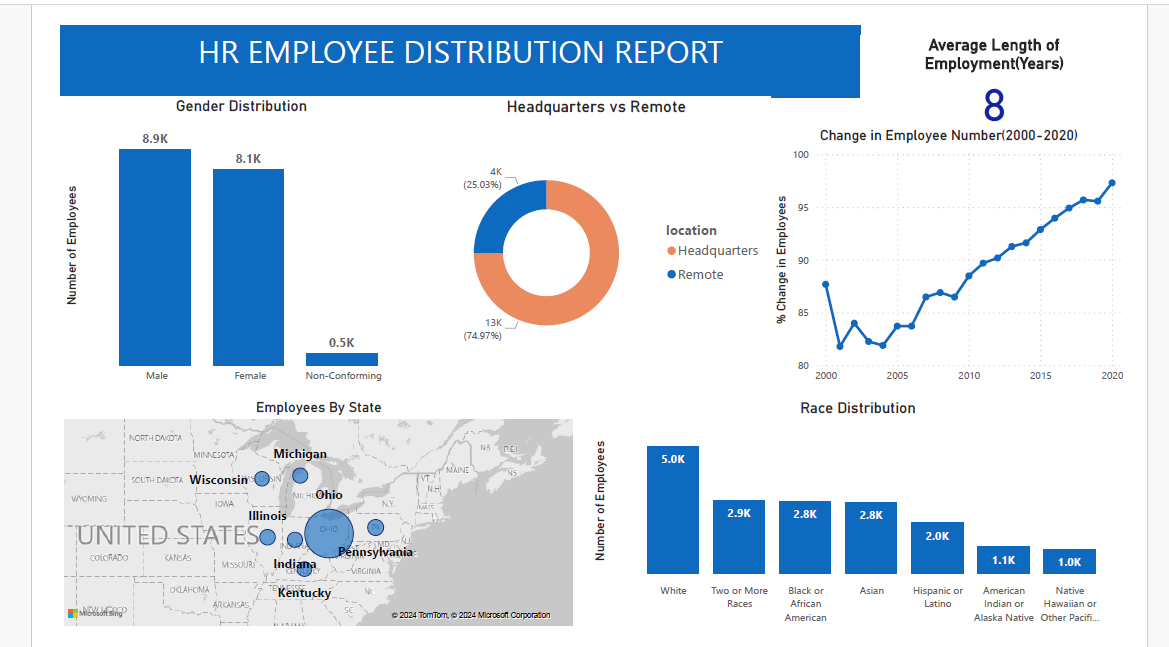This screenshot has height=647, width=1169.
Task: Click the 13K (74.97%) donut label
Action: click(483, 329)
